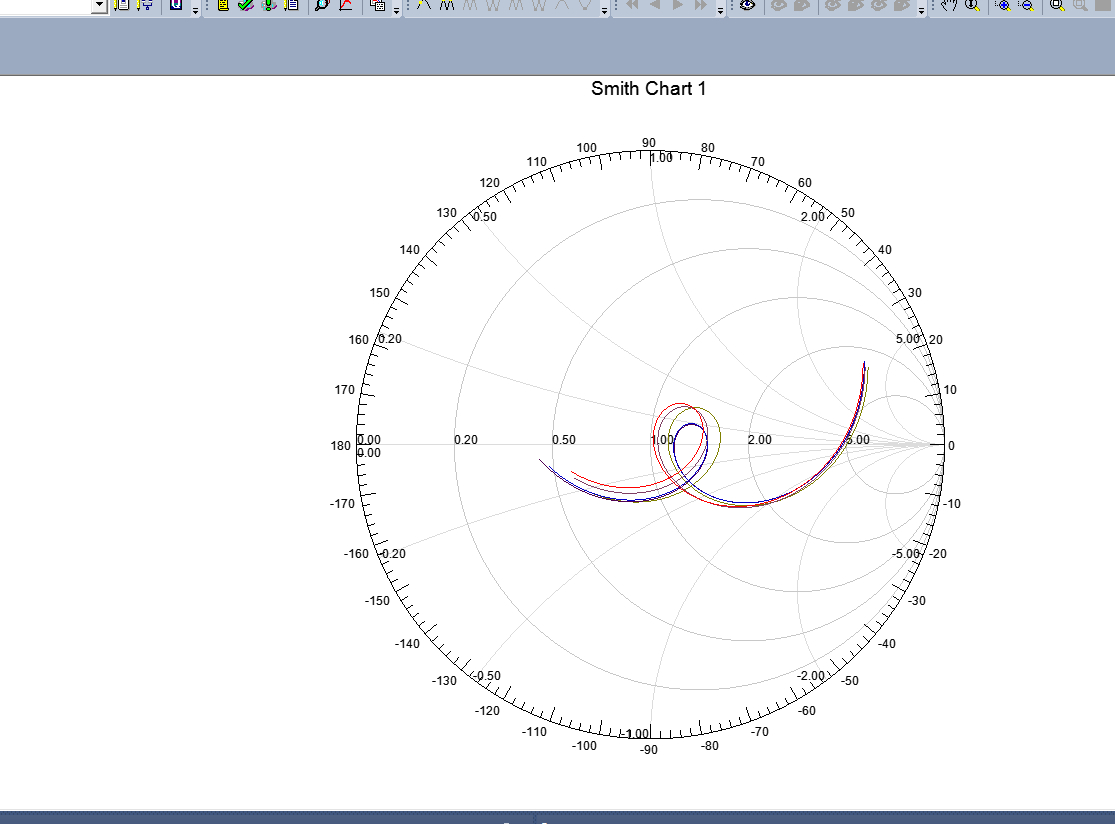The image size is (1115, 824).
Task: Click the step backward animation button
Action: pos(655,4)
